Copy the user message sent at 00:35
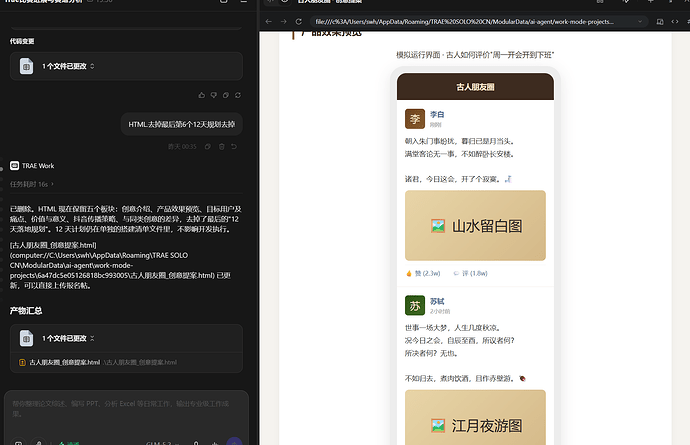690x445 pixels. pyautogui.click(x=208, y=147)
